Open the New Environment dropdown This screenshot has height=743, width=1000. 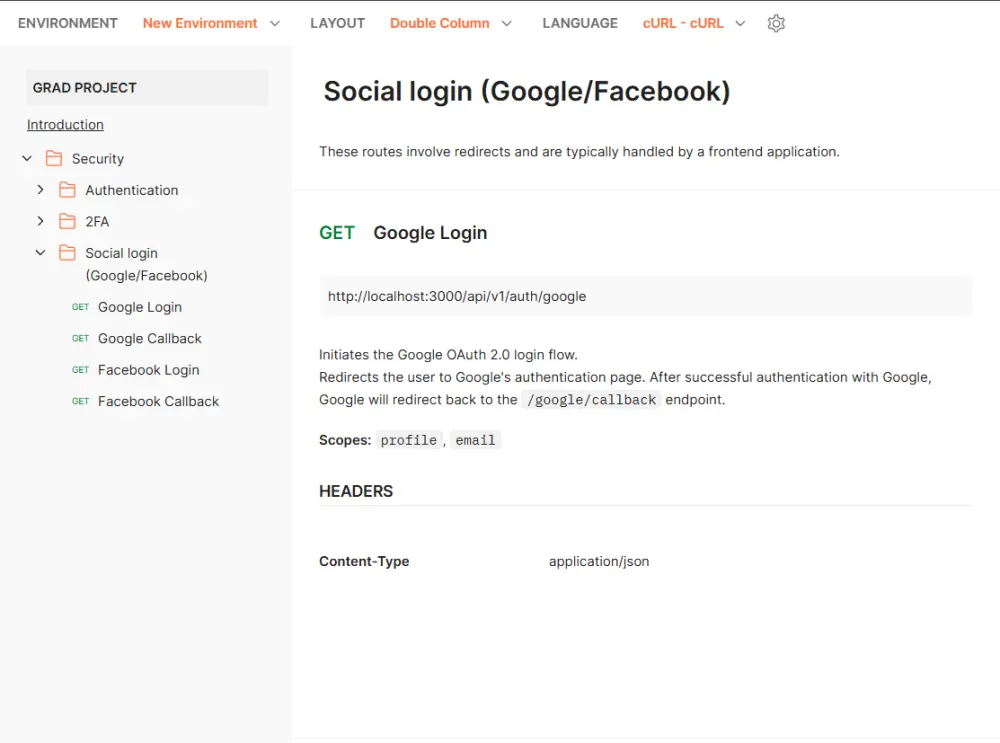tap(211, 23)
